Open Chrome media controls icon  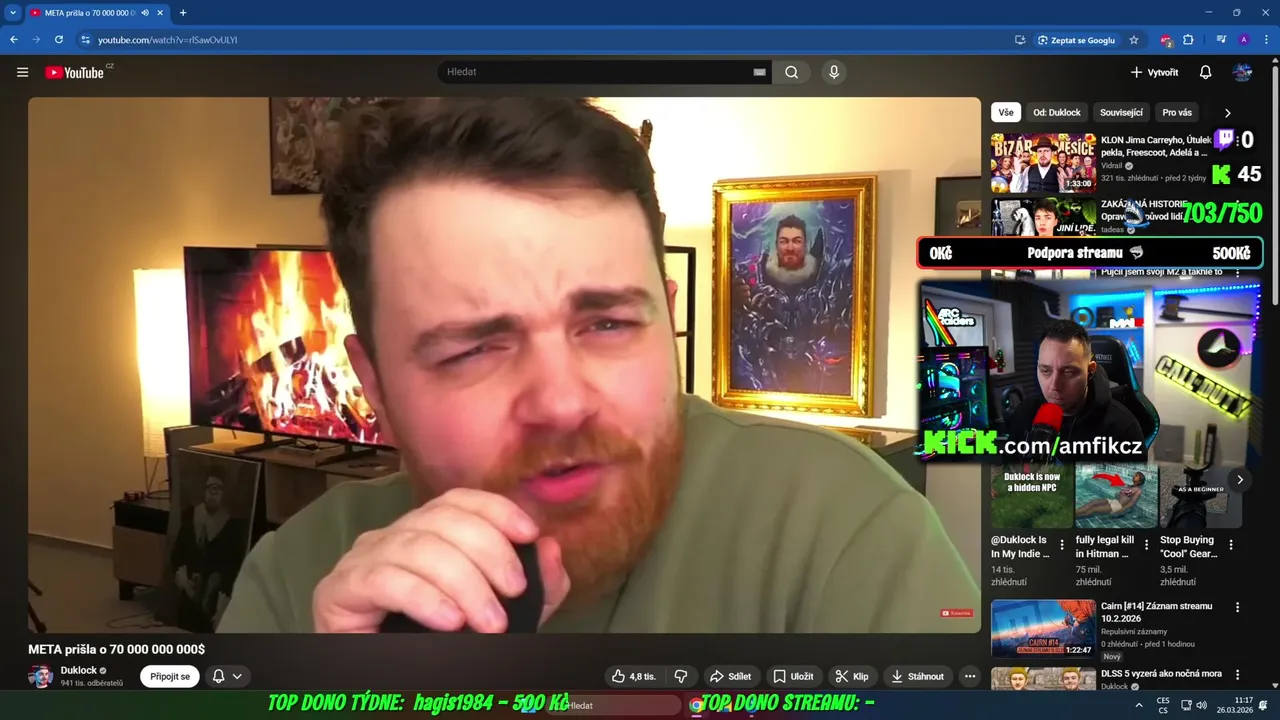coord(1221,40)
